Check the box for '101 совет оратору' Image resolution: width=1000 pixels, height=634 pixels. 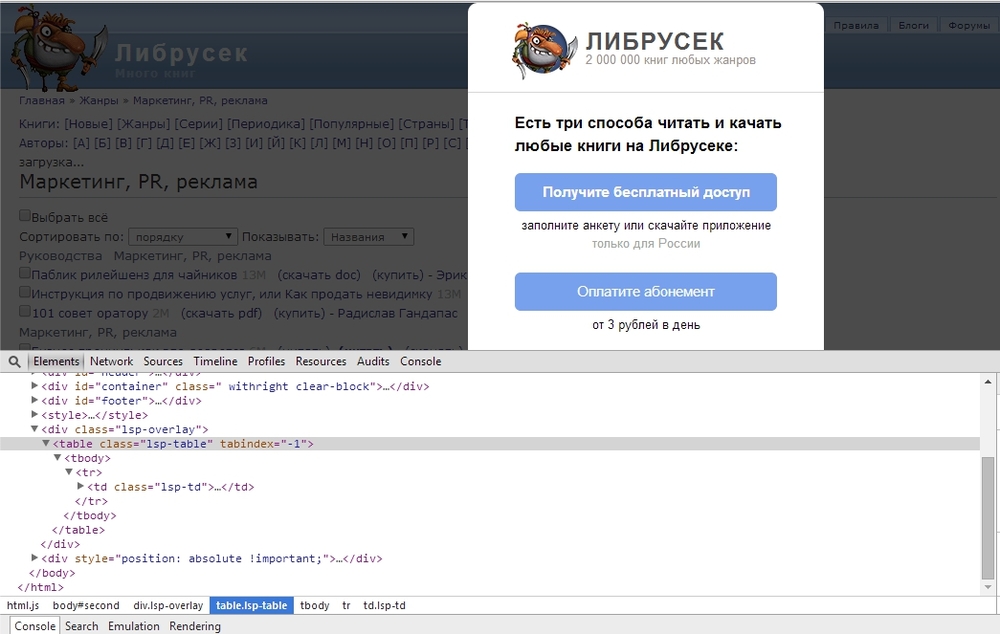[25, 311]
